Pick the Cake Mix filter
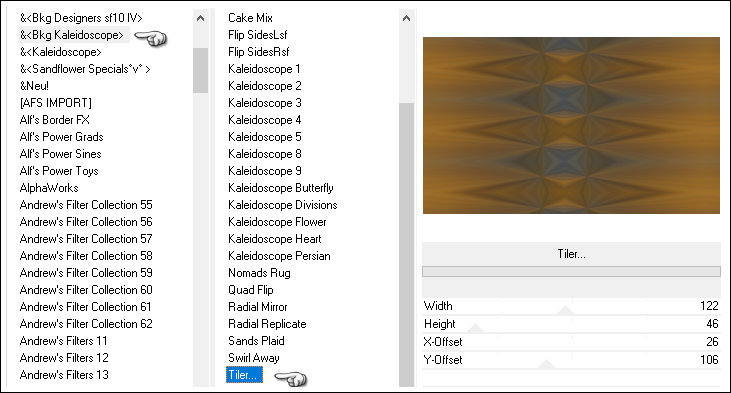The width and height of the screenshot is (731, 393). (250, 18)
